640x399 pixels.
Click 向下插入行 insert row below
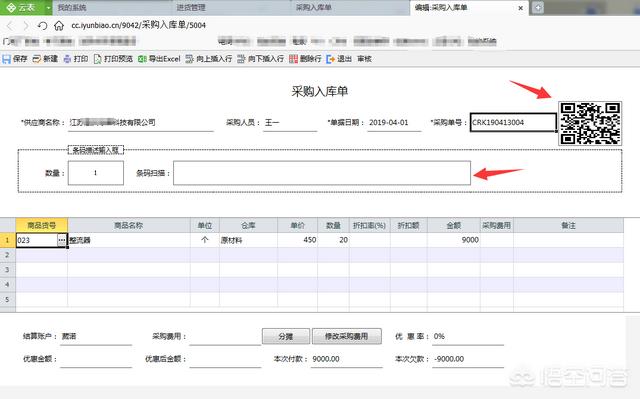pyautogui.click(x=260, y=59)
